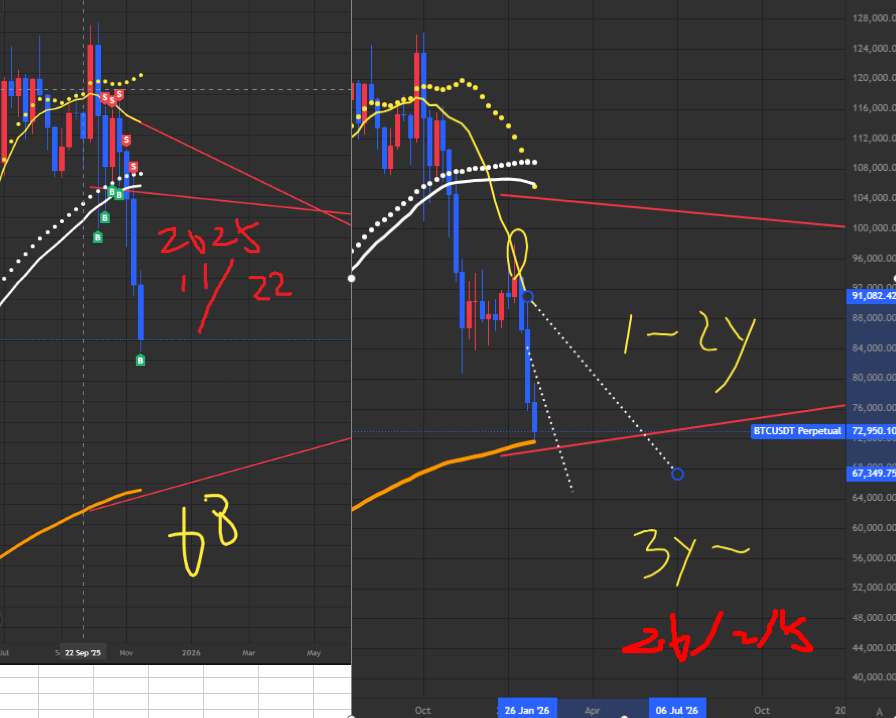Select the 91,082.42 price label on axis
Image resolution: width=896 pixels, height=718 pixels.
click(x=872, y=296)
